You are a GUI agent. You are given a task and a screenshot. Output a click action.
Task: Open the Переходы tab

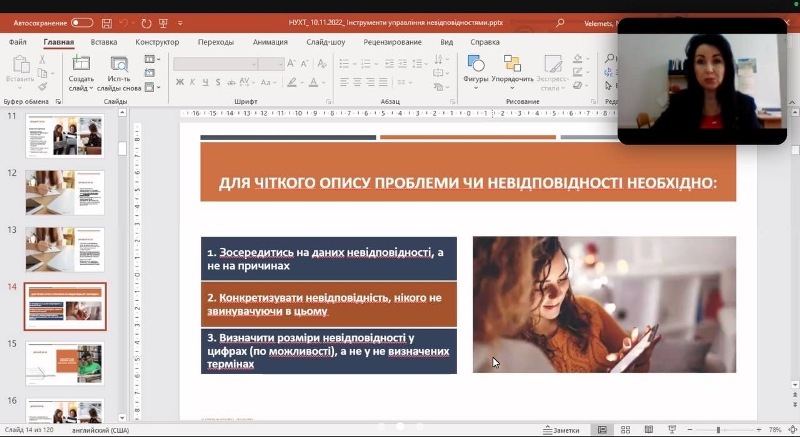[x=216, y=42]
